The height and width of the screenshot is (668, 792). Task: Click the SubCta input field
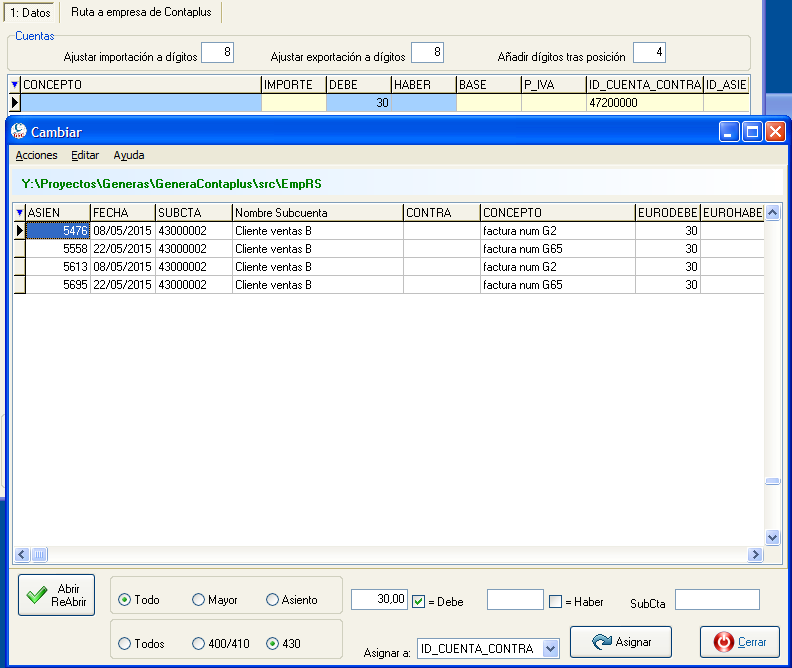click(x=717, y=600)
